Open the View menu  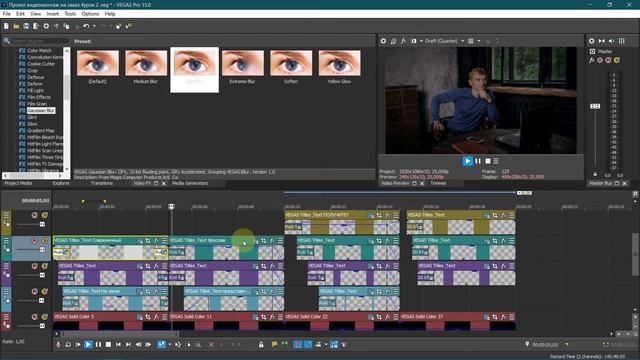tap(36, 14)
